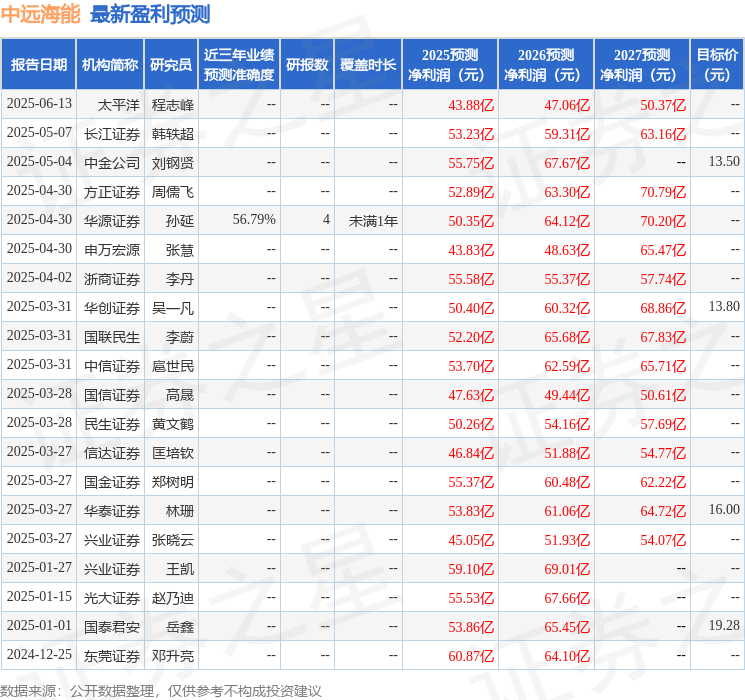
Task: Click the 最新盈利预测 heading
Action: pyautogui.click(x=150, y=15)
